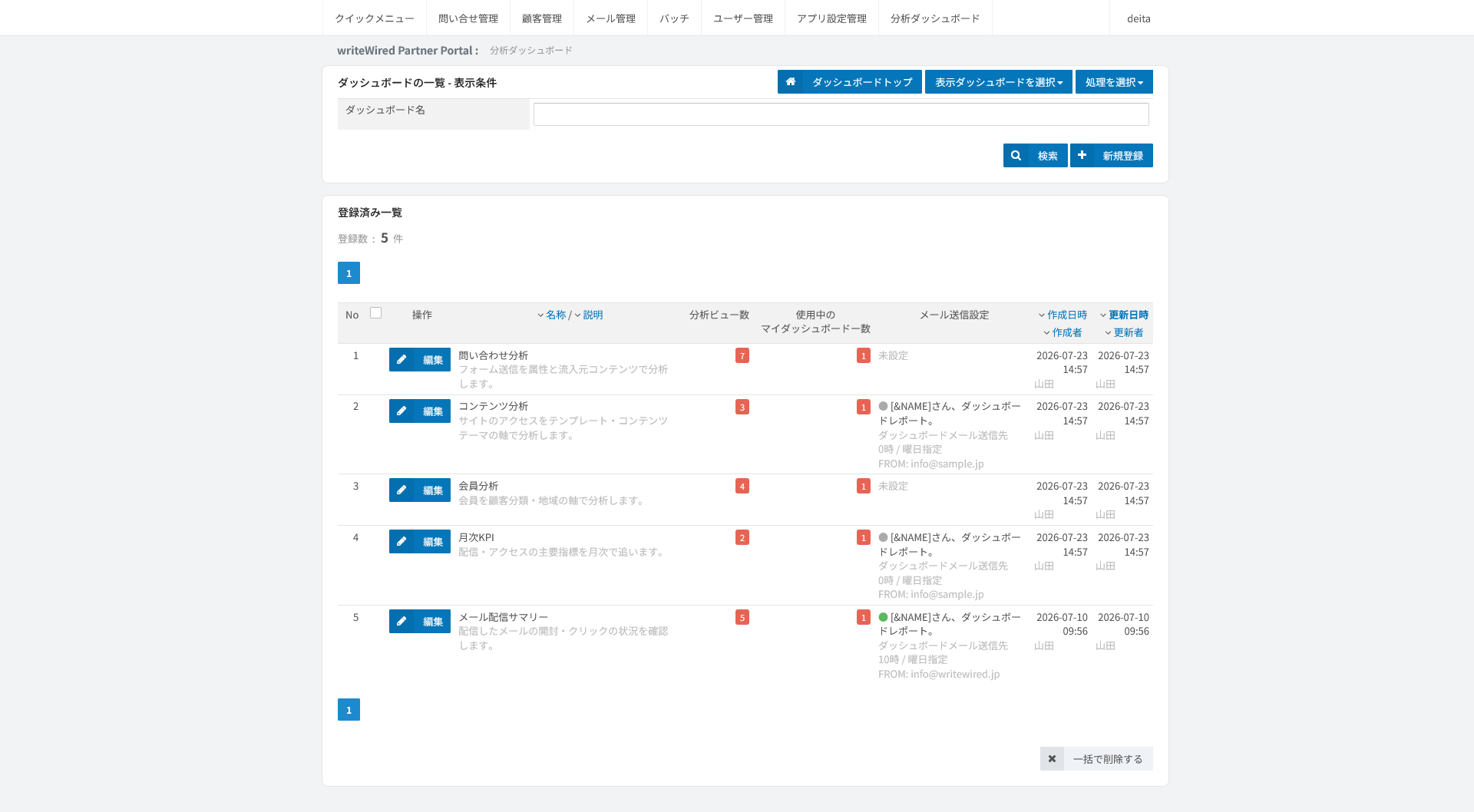Click green status dot in メール配信サマリー row
Image resolution: width=1474 pixels, height=812 pixels.
click(x=883, y=617)
